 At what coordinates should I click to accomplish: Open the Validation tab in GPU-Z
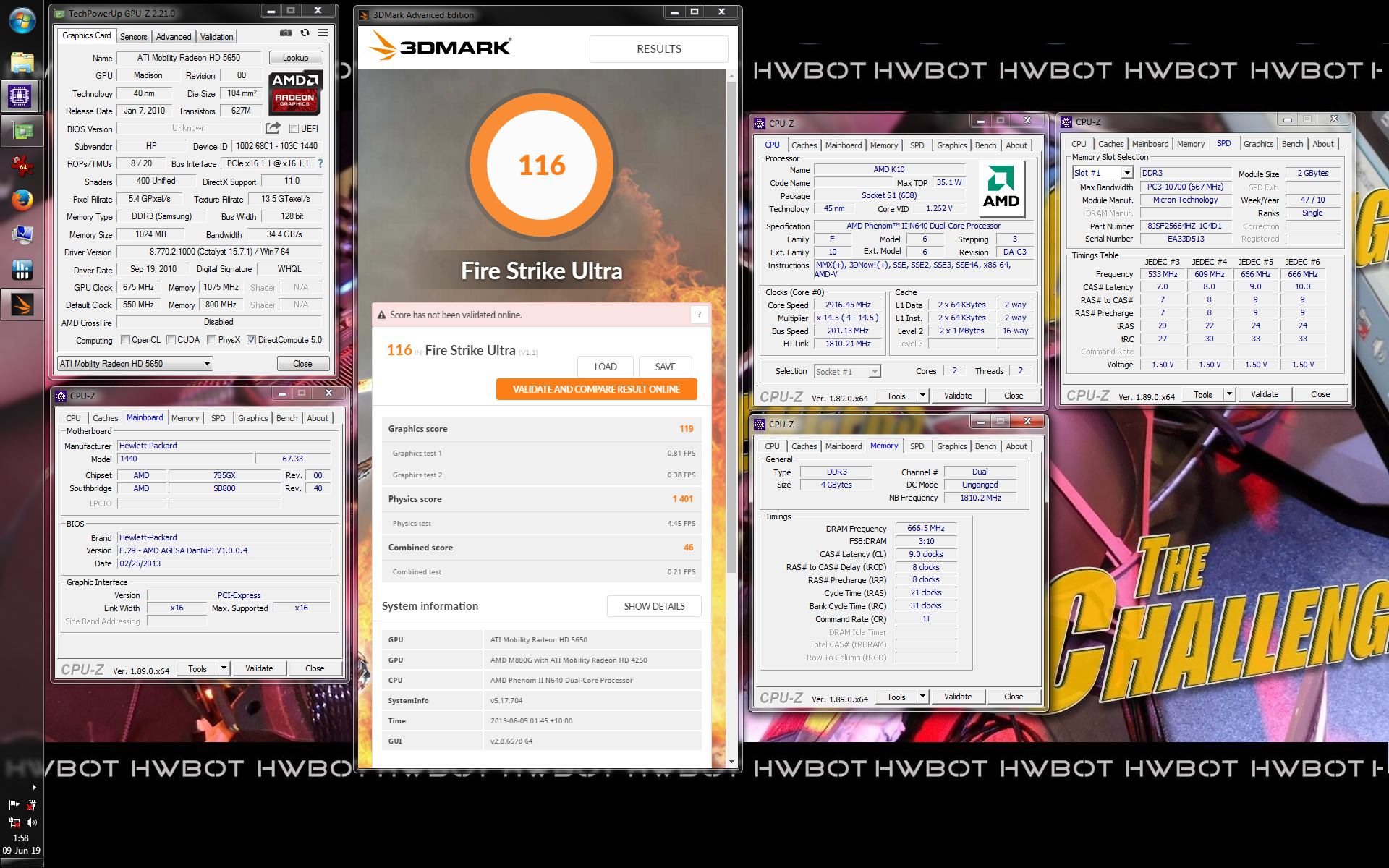tap(216, 37)
